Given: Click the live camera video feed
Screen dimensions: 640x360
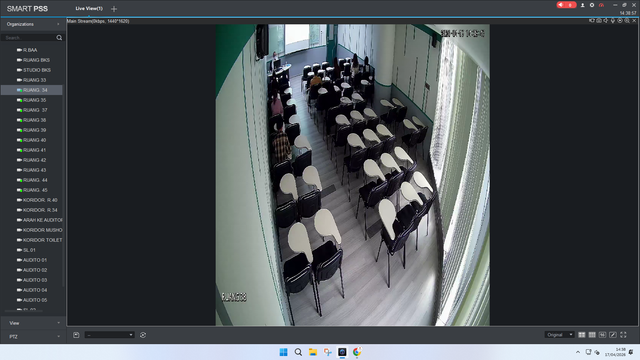Looking at the screenshot, I should pos(352,175).
